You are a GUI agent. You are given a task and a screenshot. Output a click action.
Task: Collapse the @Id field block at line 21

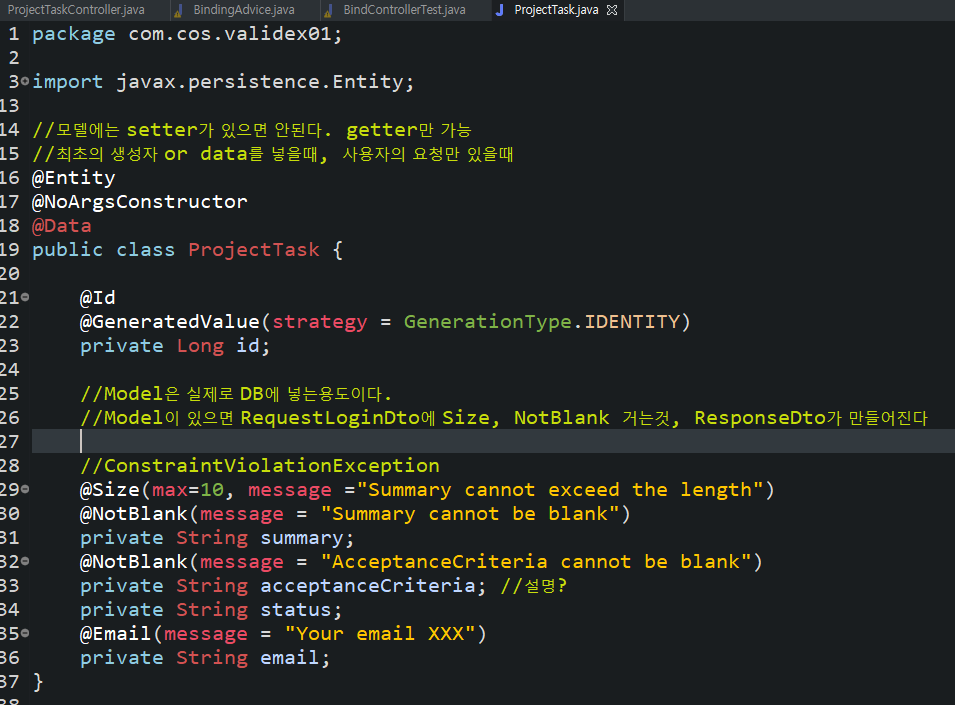click(25, 297)
